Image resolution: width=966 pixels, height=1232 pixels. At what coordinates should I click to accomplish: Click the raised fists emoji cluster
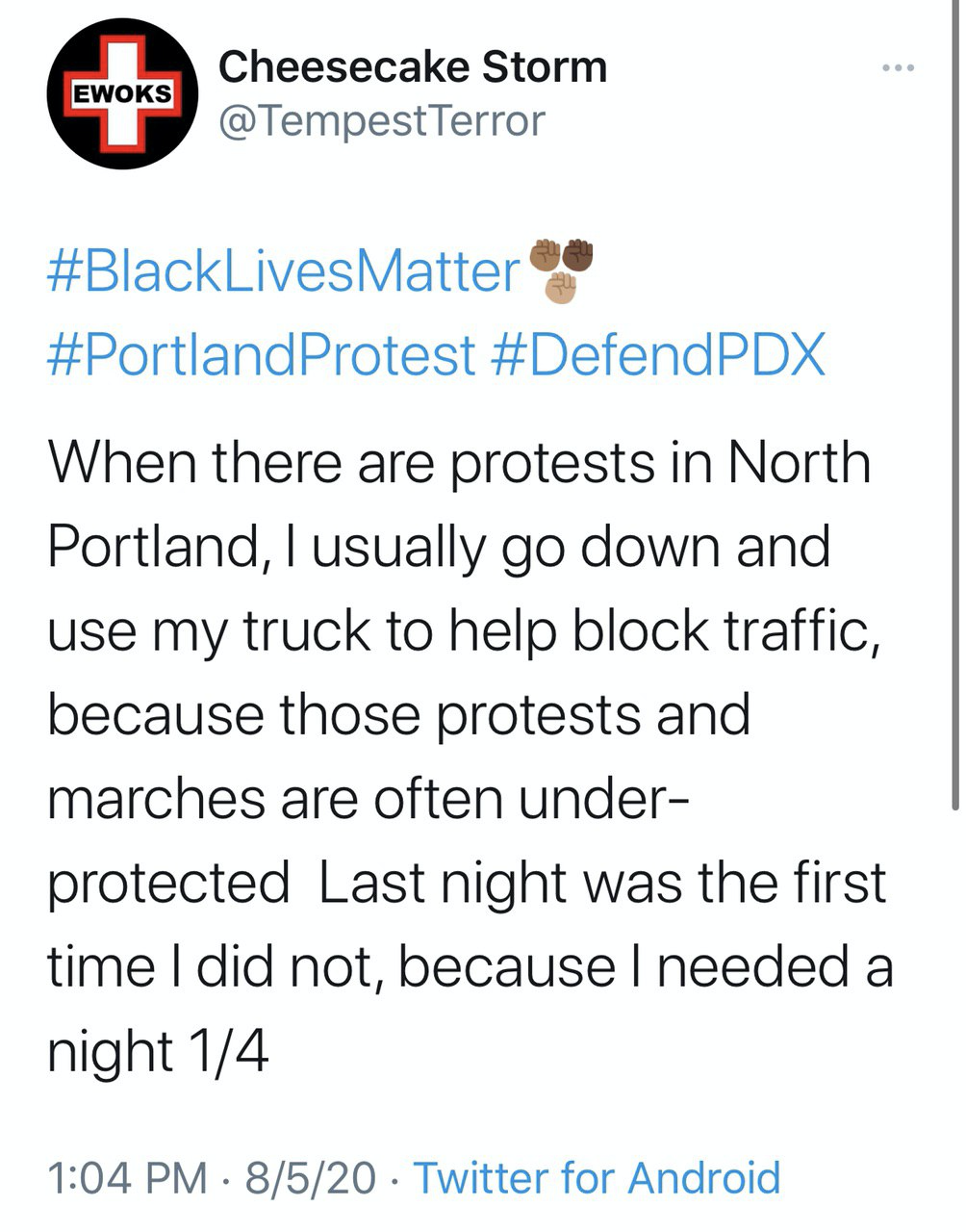click(563, 269)
